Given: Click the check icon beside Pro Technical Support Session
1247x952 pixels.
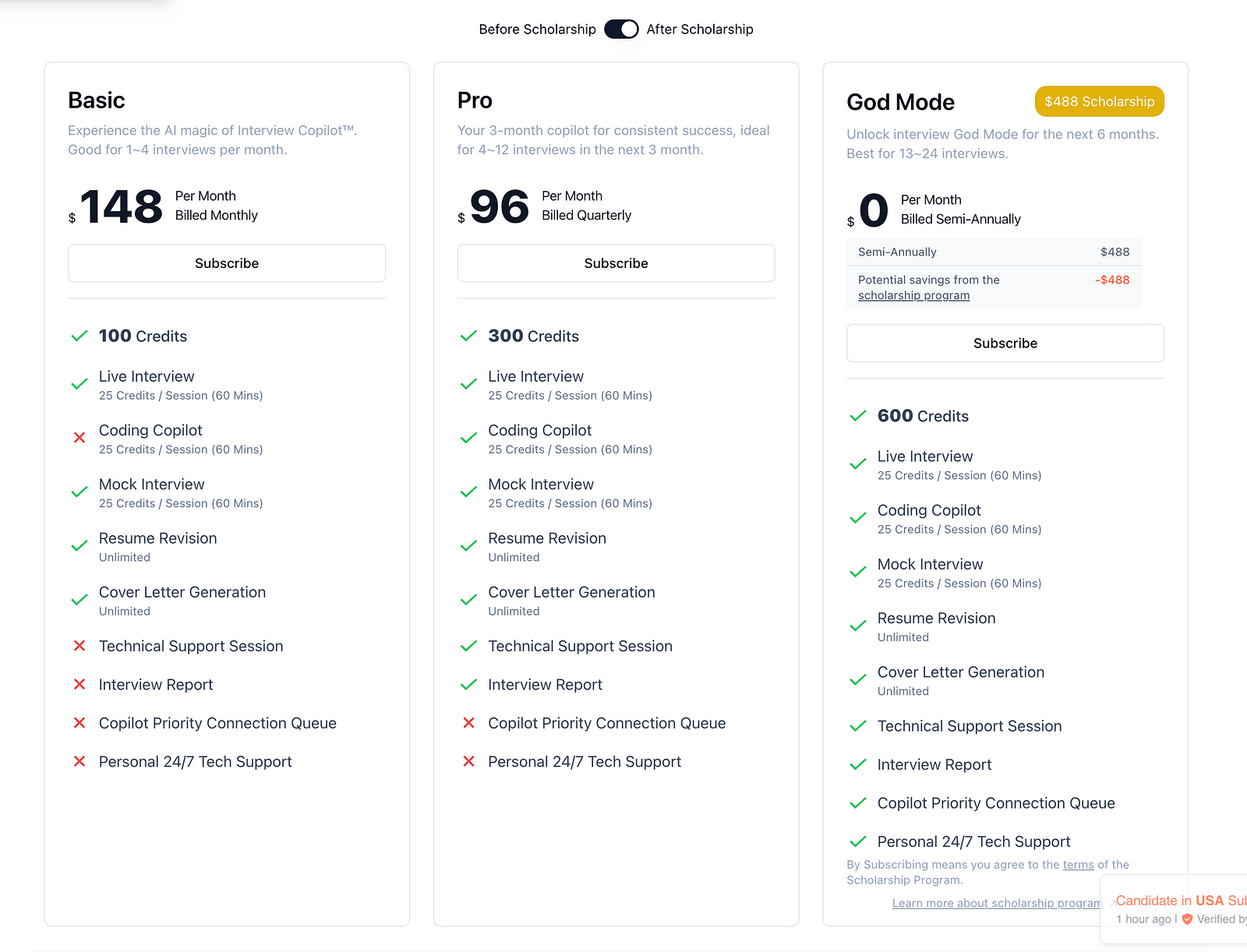Looking at the screenshot, I should click(x=468, y=646).
